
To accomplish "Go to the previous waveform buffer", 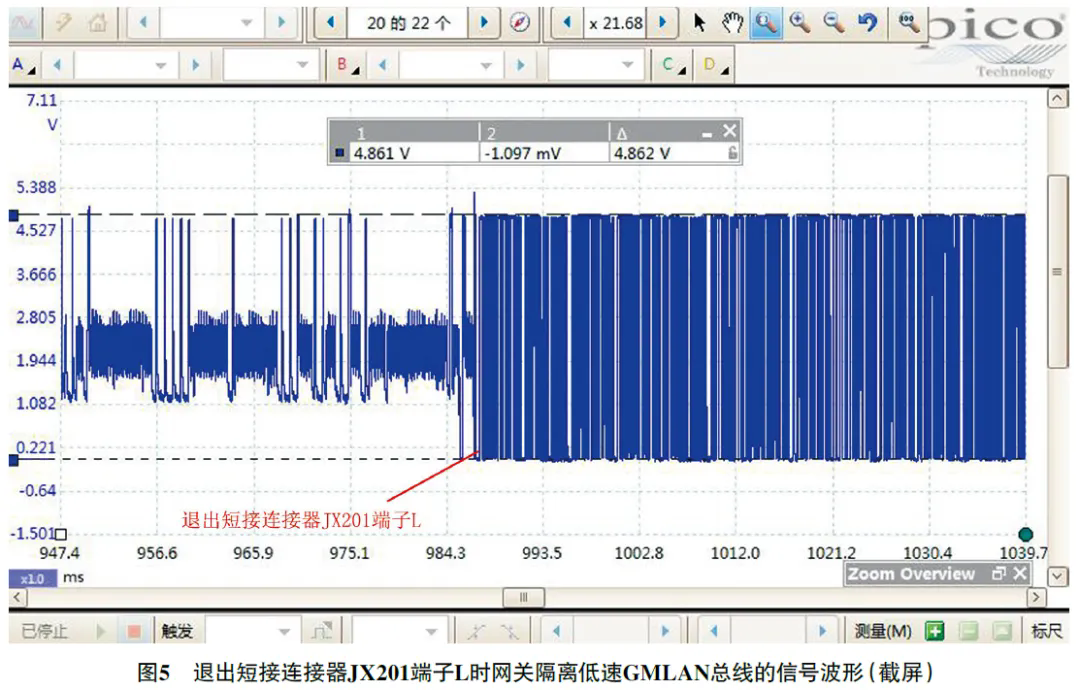I will tap(331, 23).
